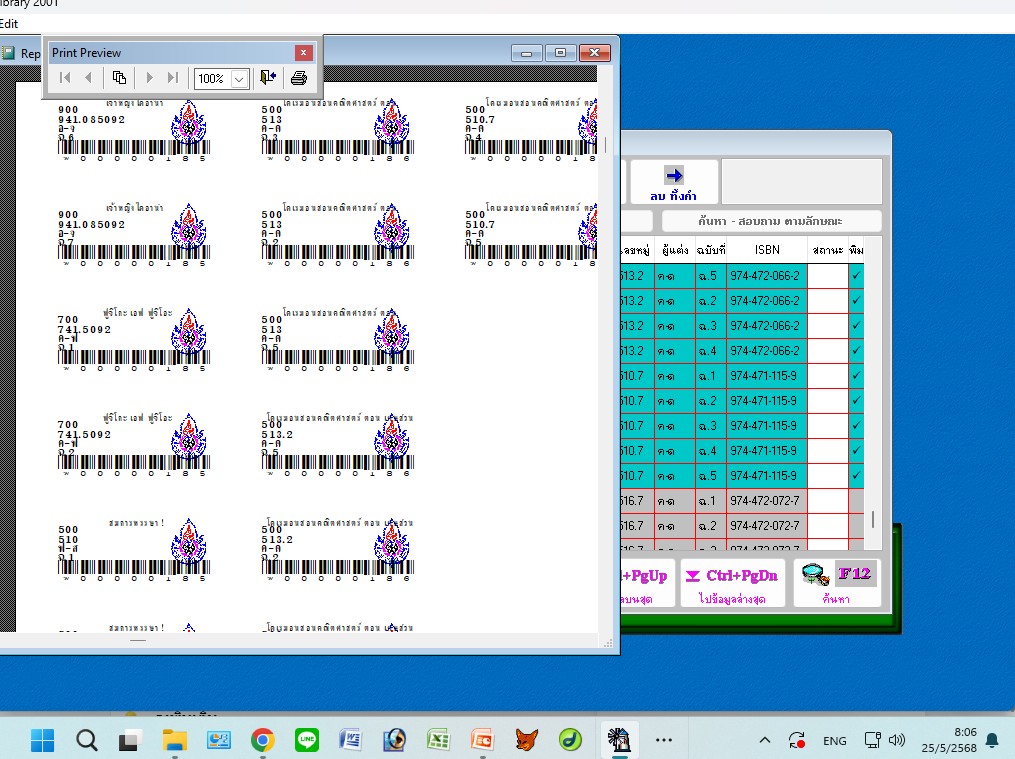Screen dimensions: 1015x759
Task: Open the 100% zoom dropdown
Action: coord(239,78)
